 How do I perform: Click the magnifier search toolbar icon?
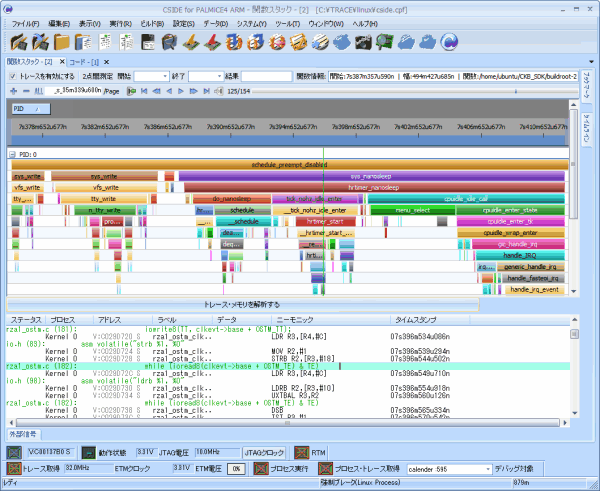point(384,42)
